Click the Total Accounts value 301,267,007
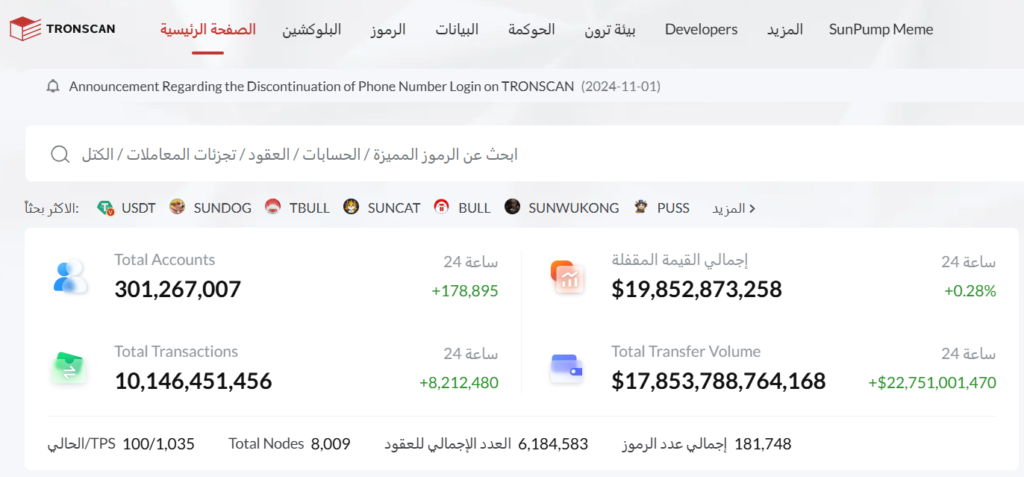The height and width of the screenshot is (477, 1024). tap(178, 289)
